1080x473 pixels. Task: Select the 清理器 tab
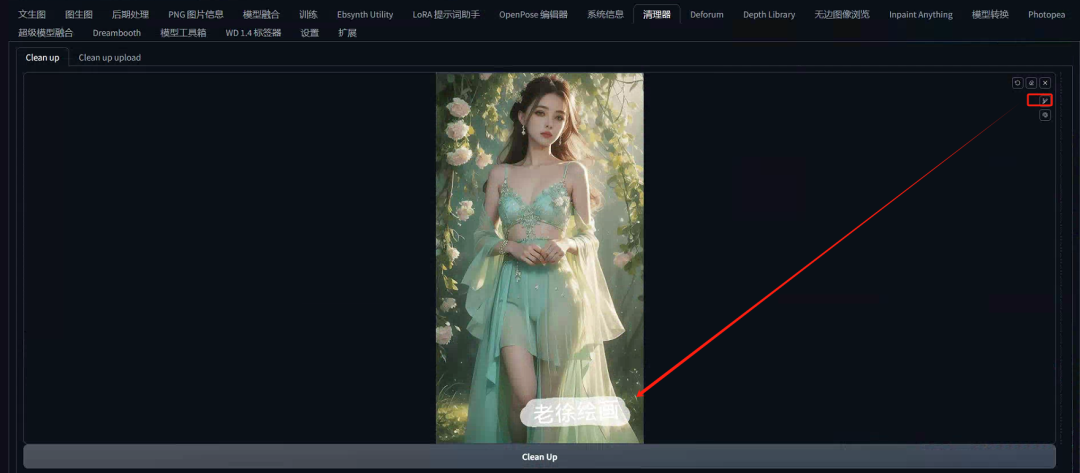[656, 14]
